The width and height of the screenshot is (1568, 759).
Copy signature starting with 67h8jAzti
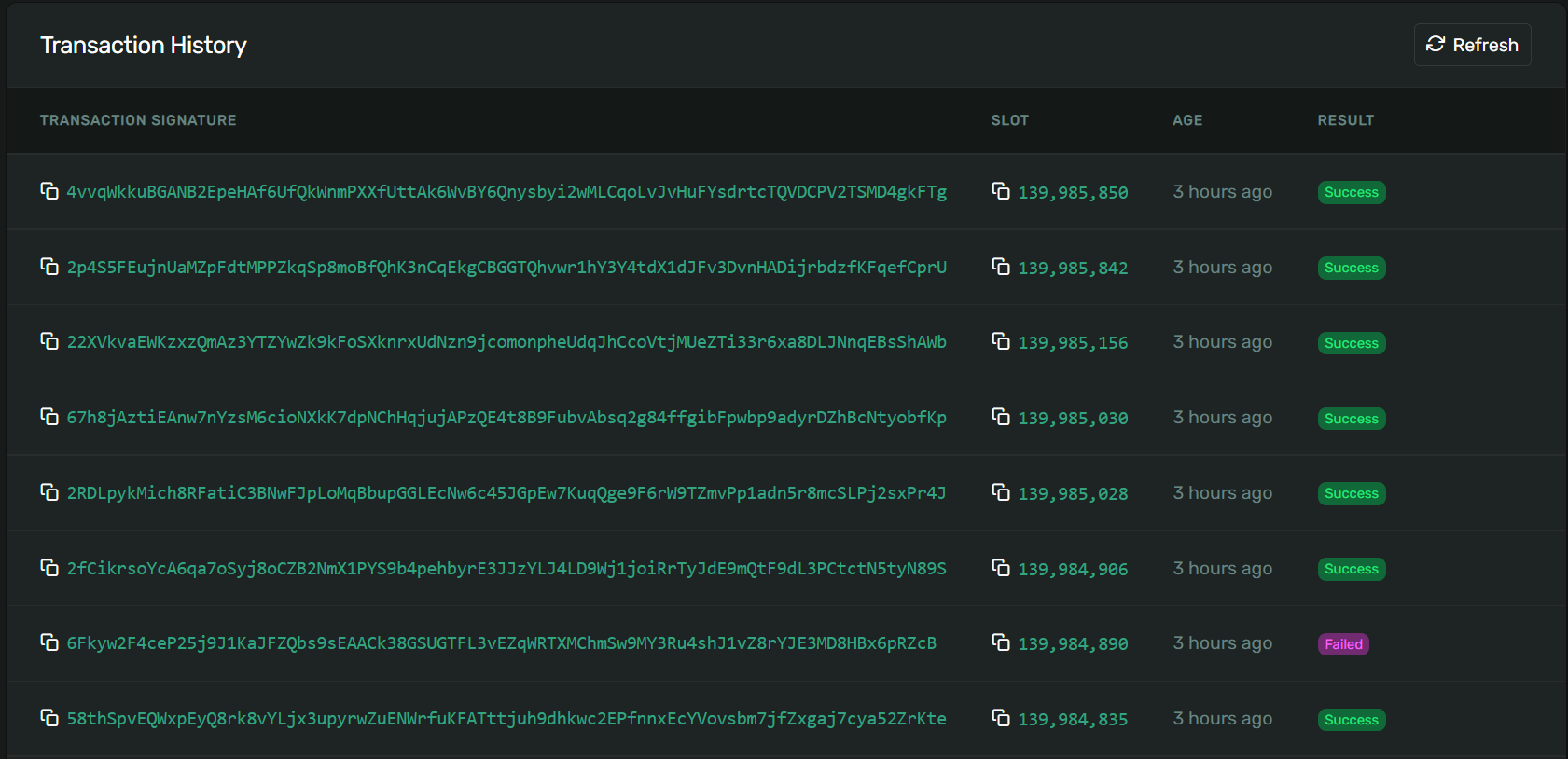(x=49, y=417)
